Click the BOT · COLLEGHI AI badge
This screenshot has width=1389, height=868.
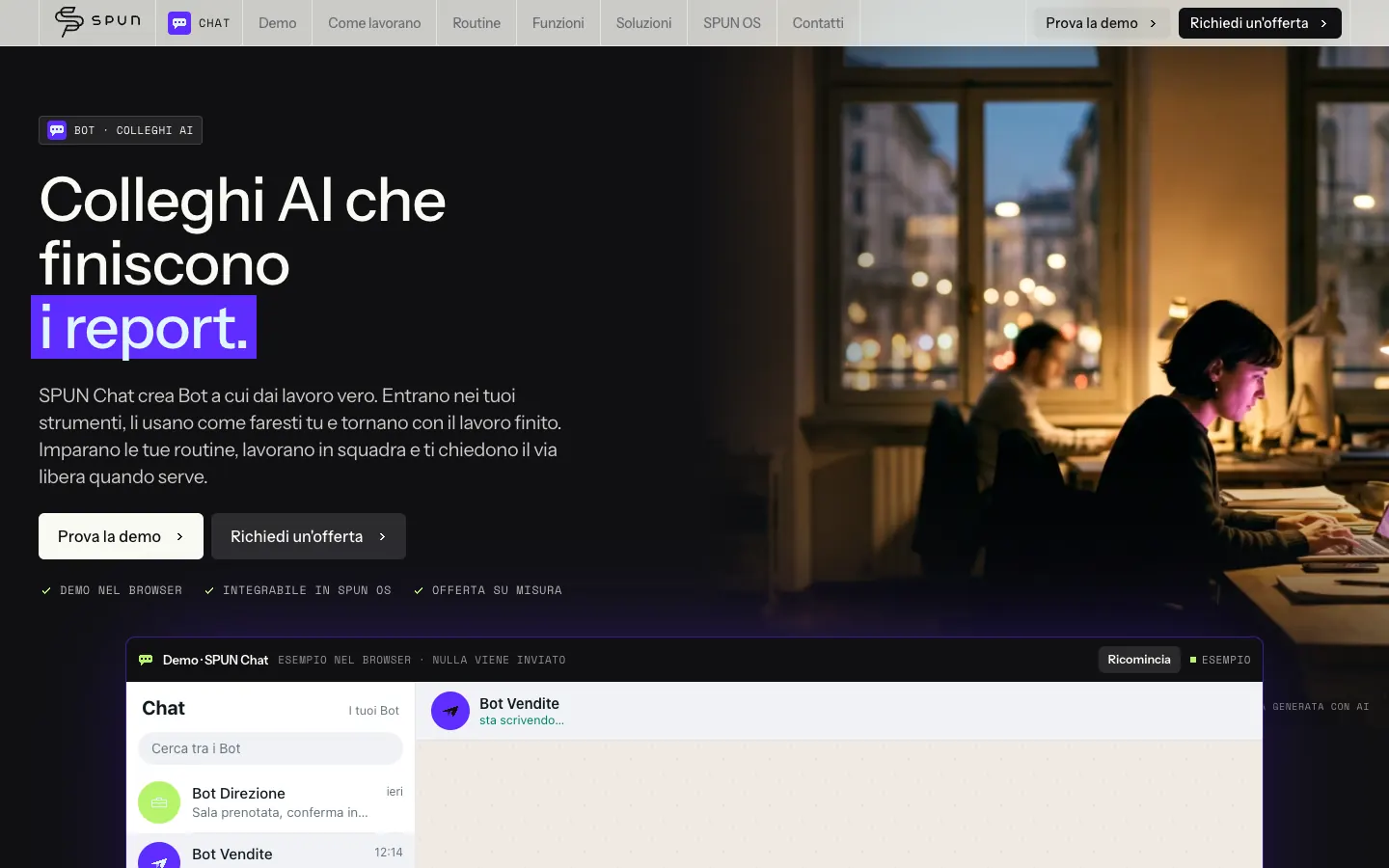click(121, 130)
